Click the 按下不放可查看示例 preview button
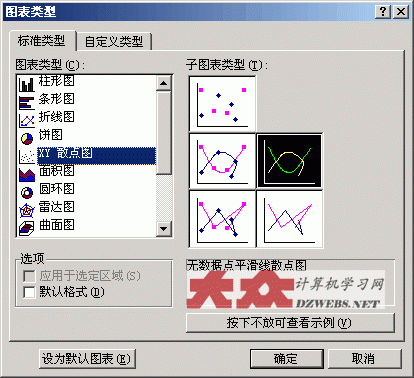Viewport: 414px width, 378px height. coord(290,323)
